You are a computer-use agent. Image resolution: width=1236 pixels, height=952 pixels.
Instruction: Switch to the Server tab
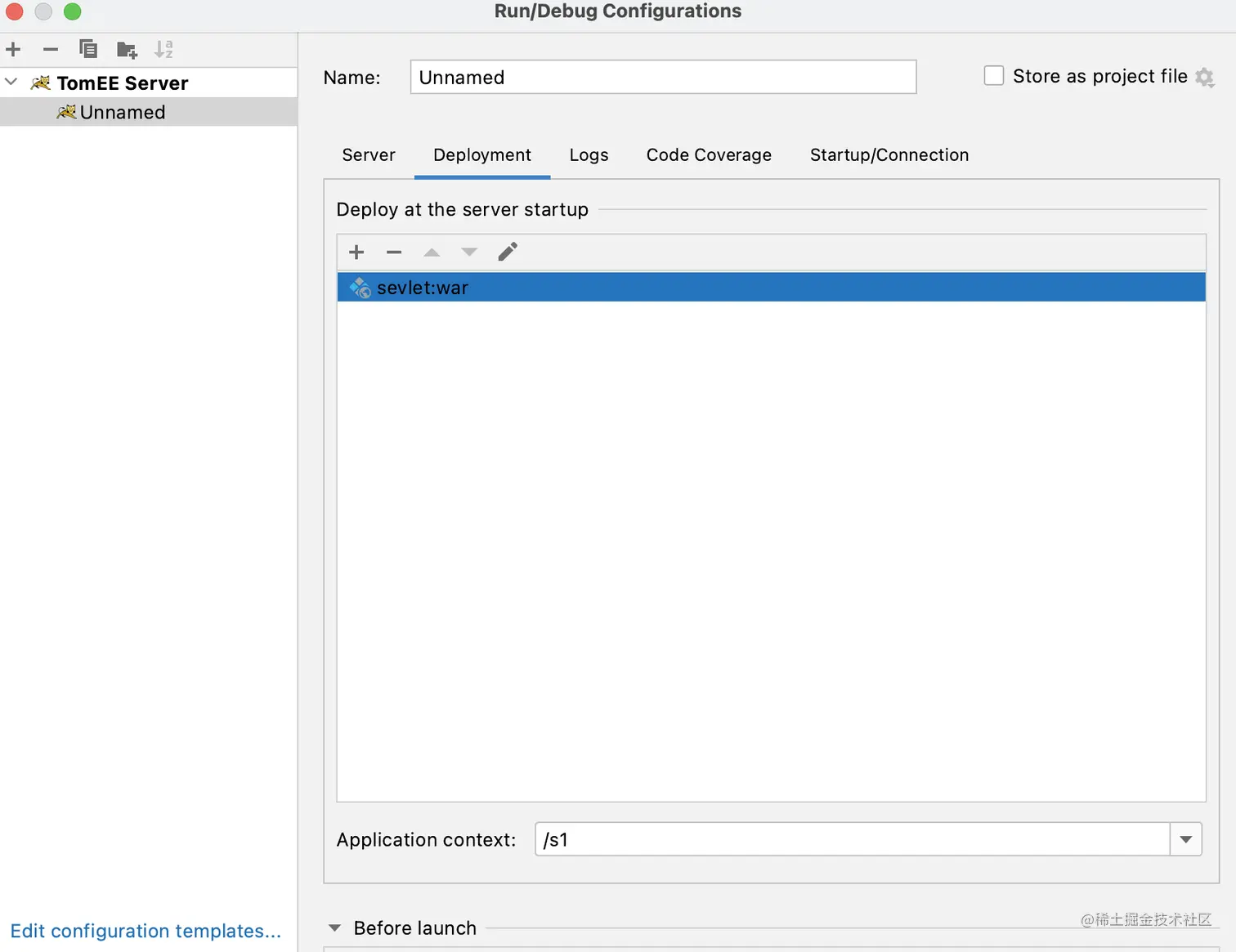coord(369,155)
